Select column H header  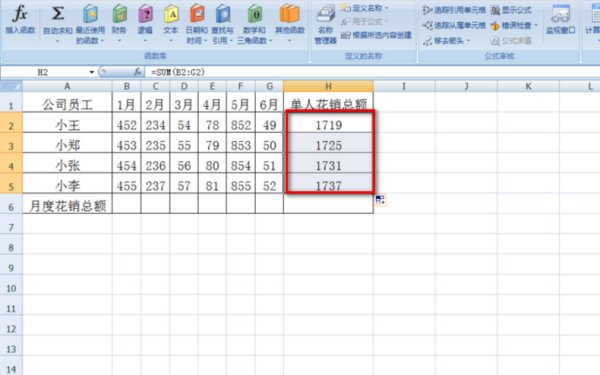(328, 86)
